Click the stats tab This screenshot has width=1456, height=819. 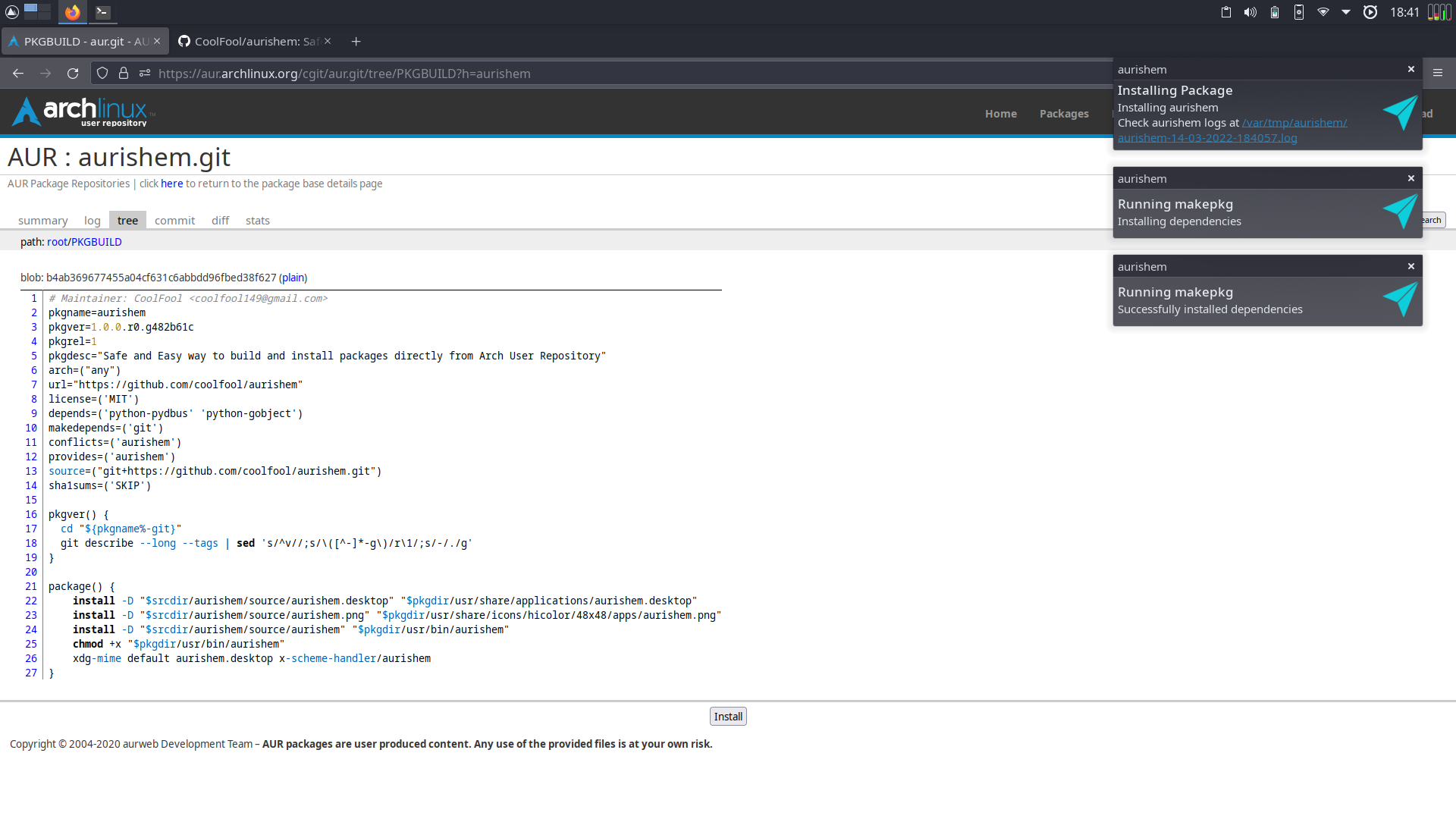coord(257,220)
